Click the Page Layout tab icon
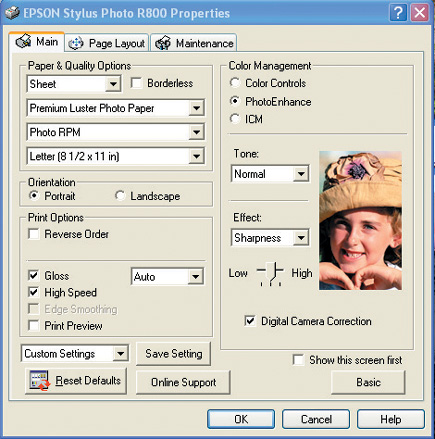 point(76,43)
